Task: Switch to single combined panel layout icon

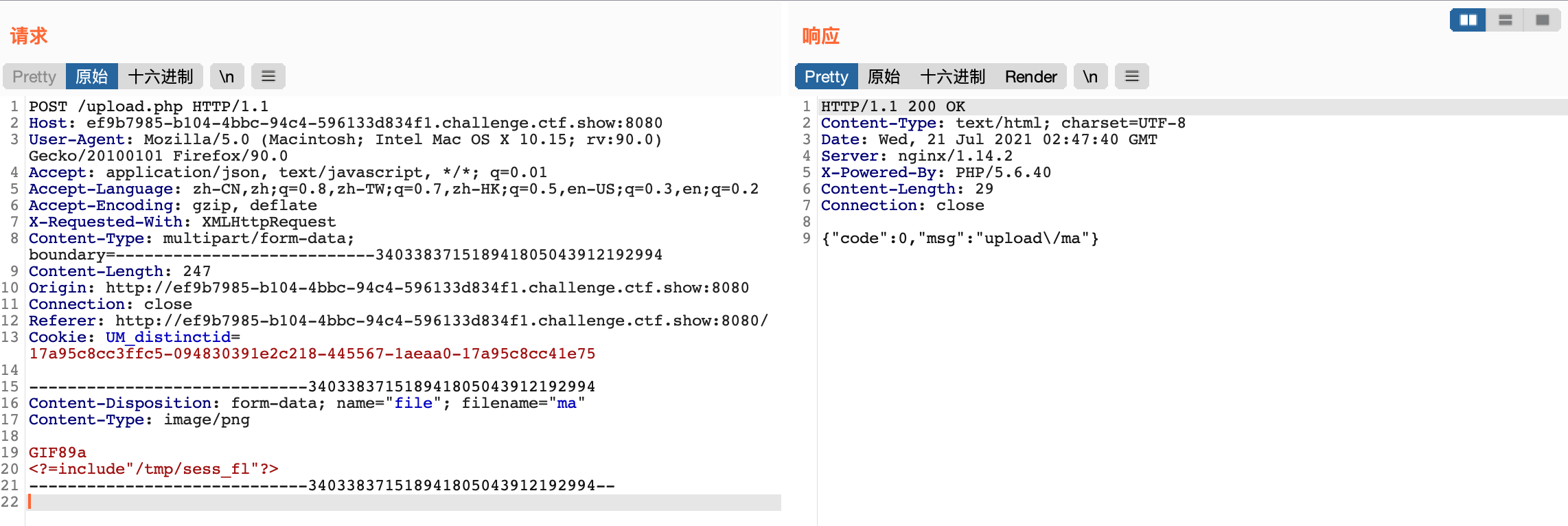Action: coord(1542,20)
